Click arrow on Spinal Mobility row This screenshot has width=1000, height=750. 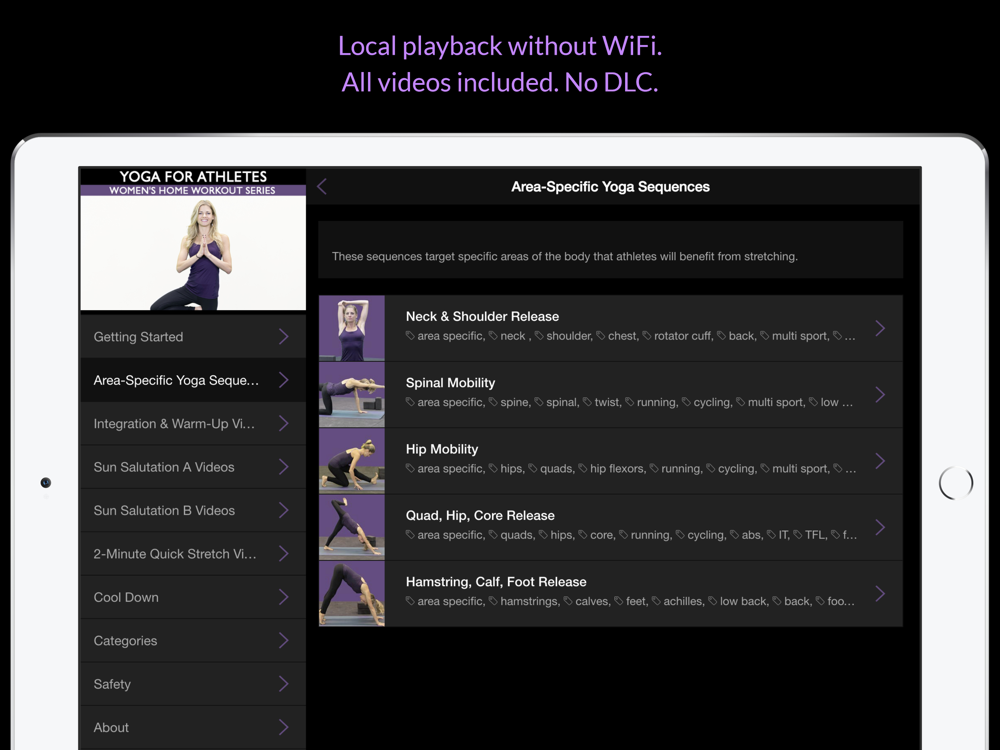coord(880,395)
